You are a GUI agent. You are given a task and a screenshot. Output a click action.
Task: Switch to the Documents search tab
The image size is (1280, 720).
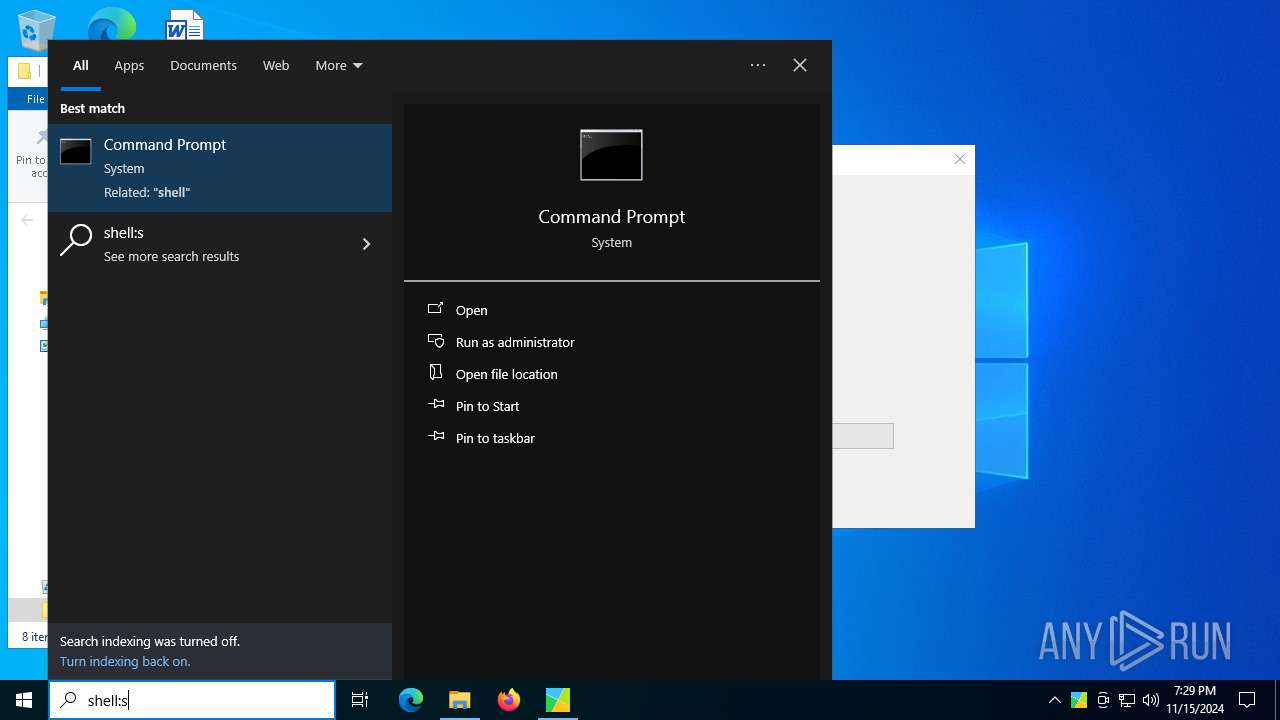pyautogui.click(x=203, y=65)
